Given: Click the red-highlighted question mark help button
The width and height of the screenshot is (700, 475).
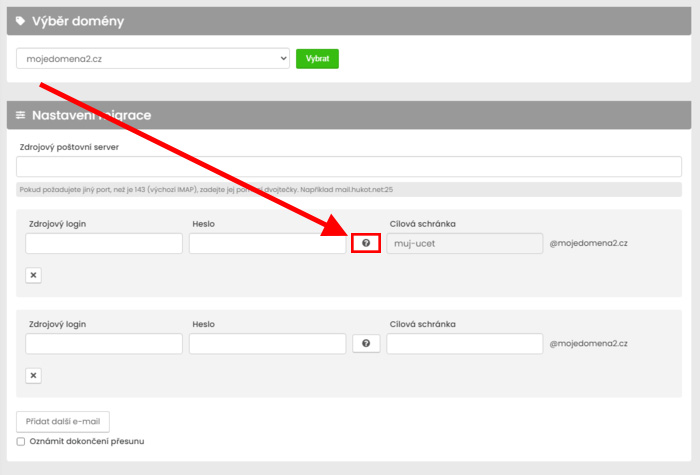Looking at the screenshot, I should 366,243.
